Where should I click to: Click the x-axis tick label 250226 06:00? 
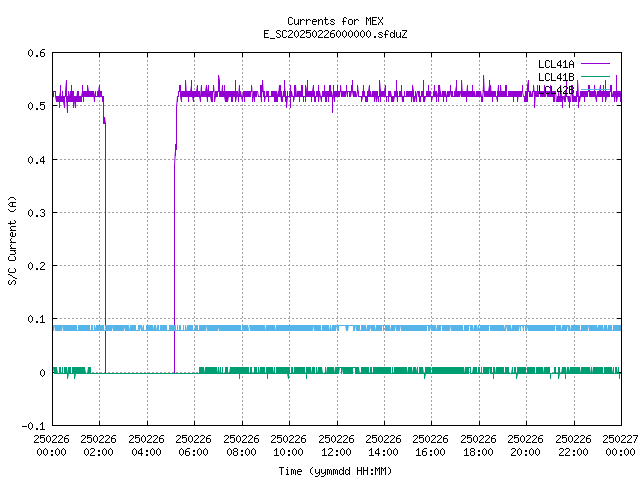(193, 446)
